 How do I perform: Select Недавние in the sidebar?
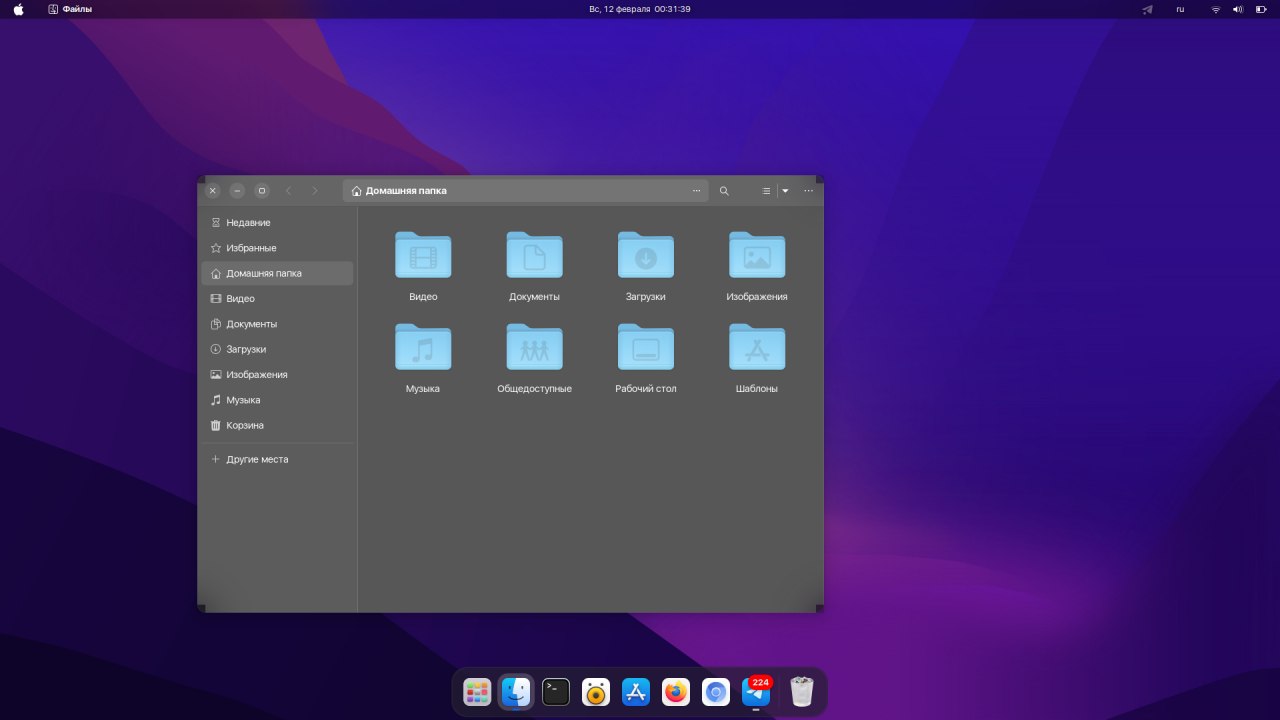[248, 223]
